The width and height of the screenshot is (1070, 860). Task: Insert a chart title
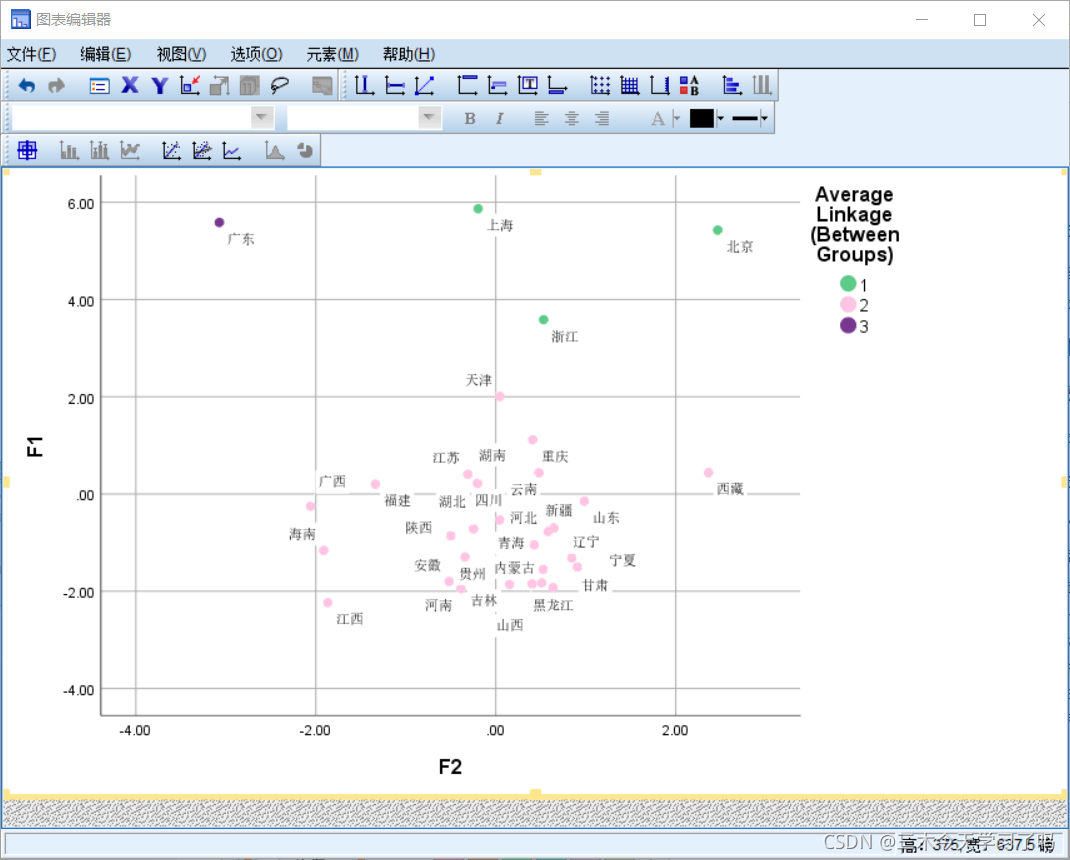pyautogui.click(x=467, y=85)
